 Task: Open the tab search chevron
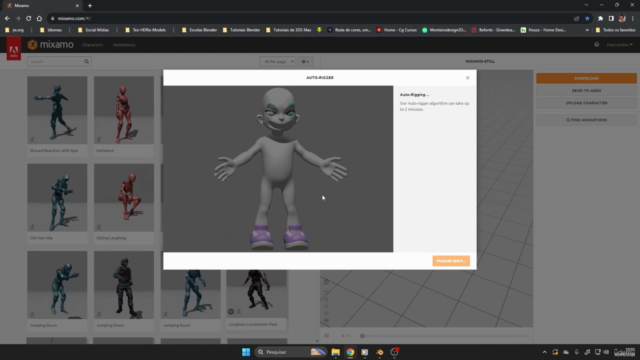click(586, 5)
